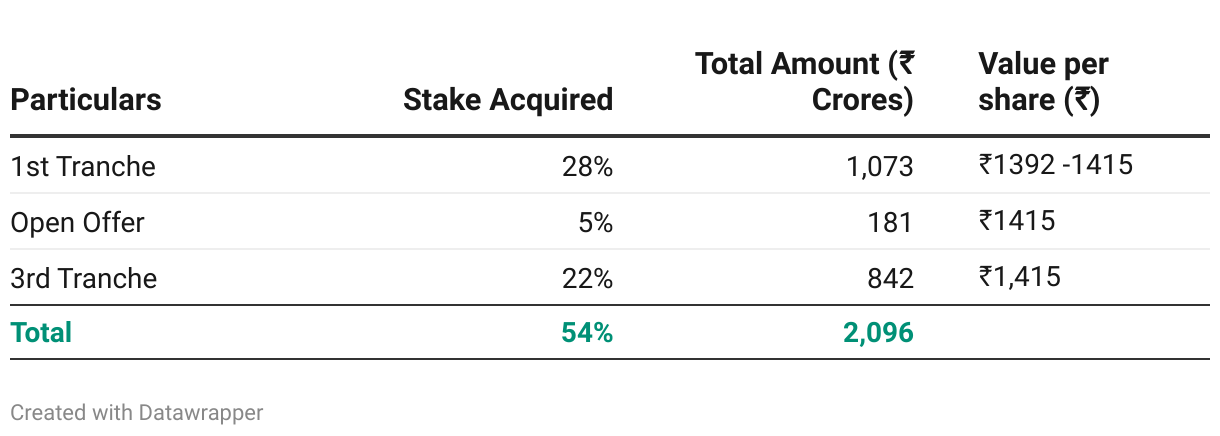
Task: Click the 1,073 amount cell
Action: pyautogui.click(x=880, y=166)
